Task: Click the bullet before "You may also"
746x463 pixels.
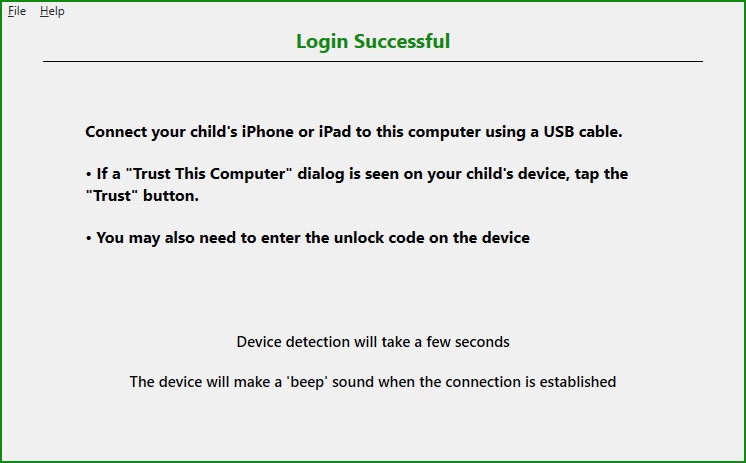Action: click(x=88, y=238)
